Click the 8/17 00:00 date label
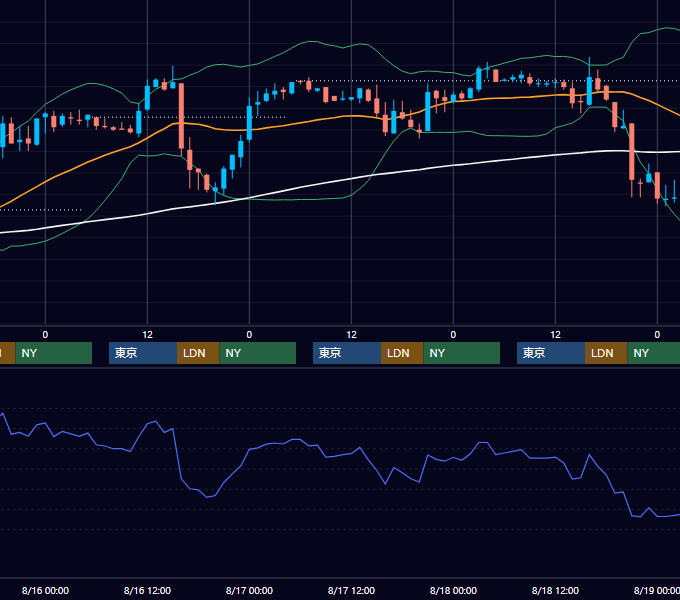Screen dimensions: 680x600 (249, 590)
